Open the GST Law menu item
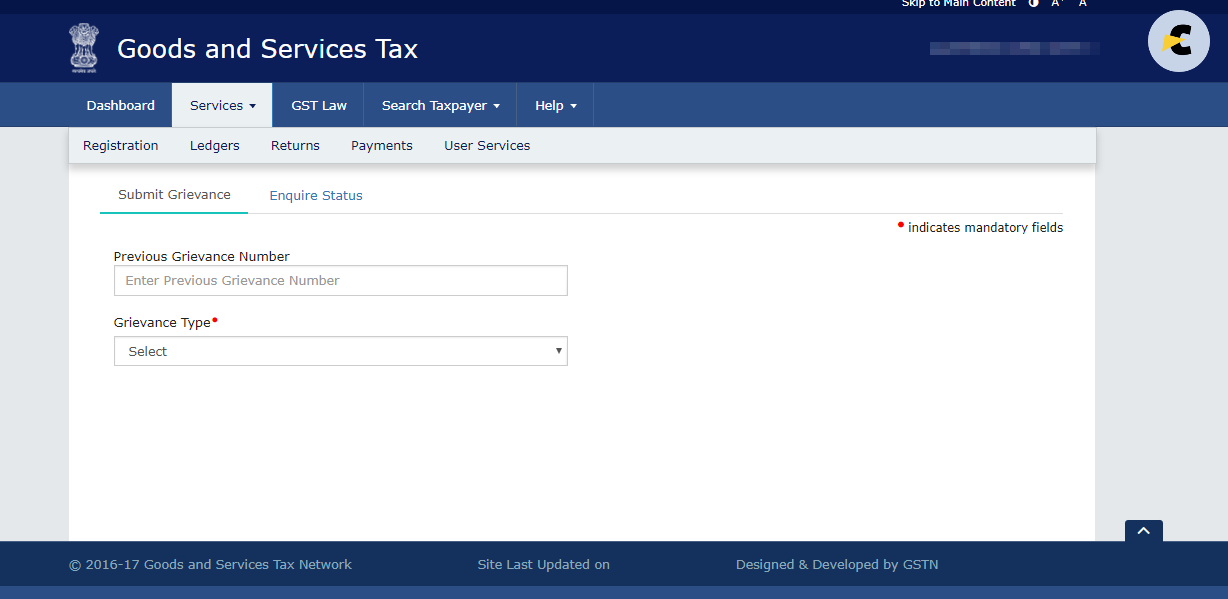 click(319, 105)
